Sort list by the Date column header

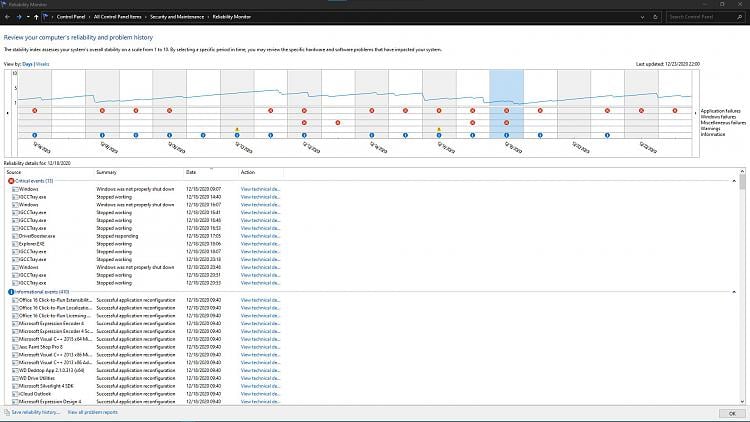(x=191, y=172)
